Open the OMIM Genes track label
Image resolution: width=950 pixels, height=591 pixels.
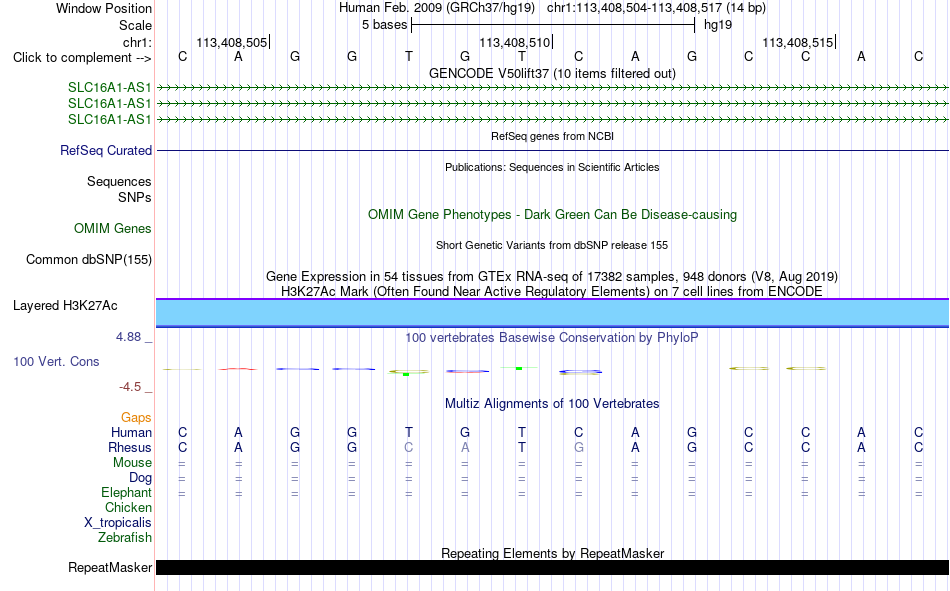112,229
